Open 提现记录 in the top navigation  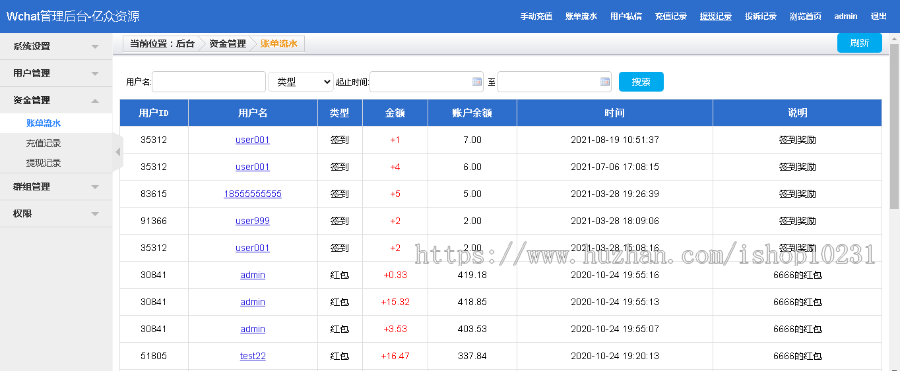(x=716, y=17)
